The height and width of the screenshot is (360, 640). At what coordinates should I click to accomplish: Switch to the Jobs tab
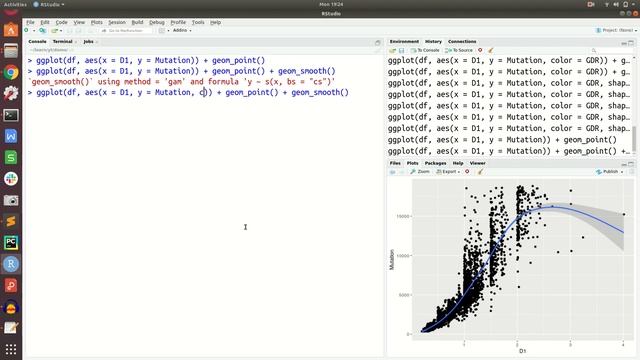coord(89,42)
